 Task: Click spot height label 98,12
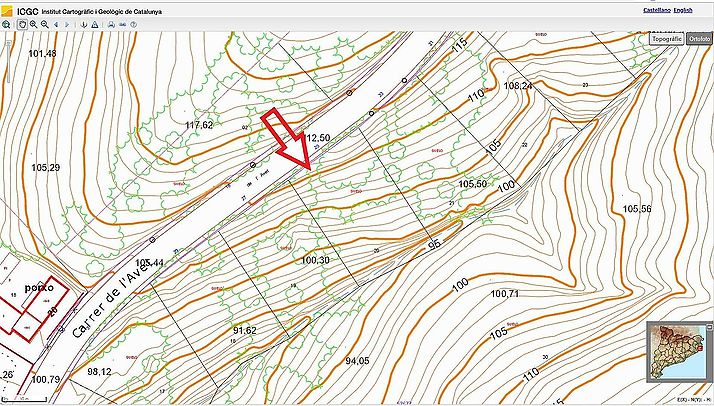click(x=99, y=372)
